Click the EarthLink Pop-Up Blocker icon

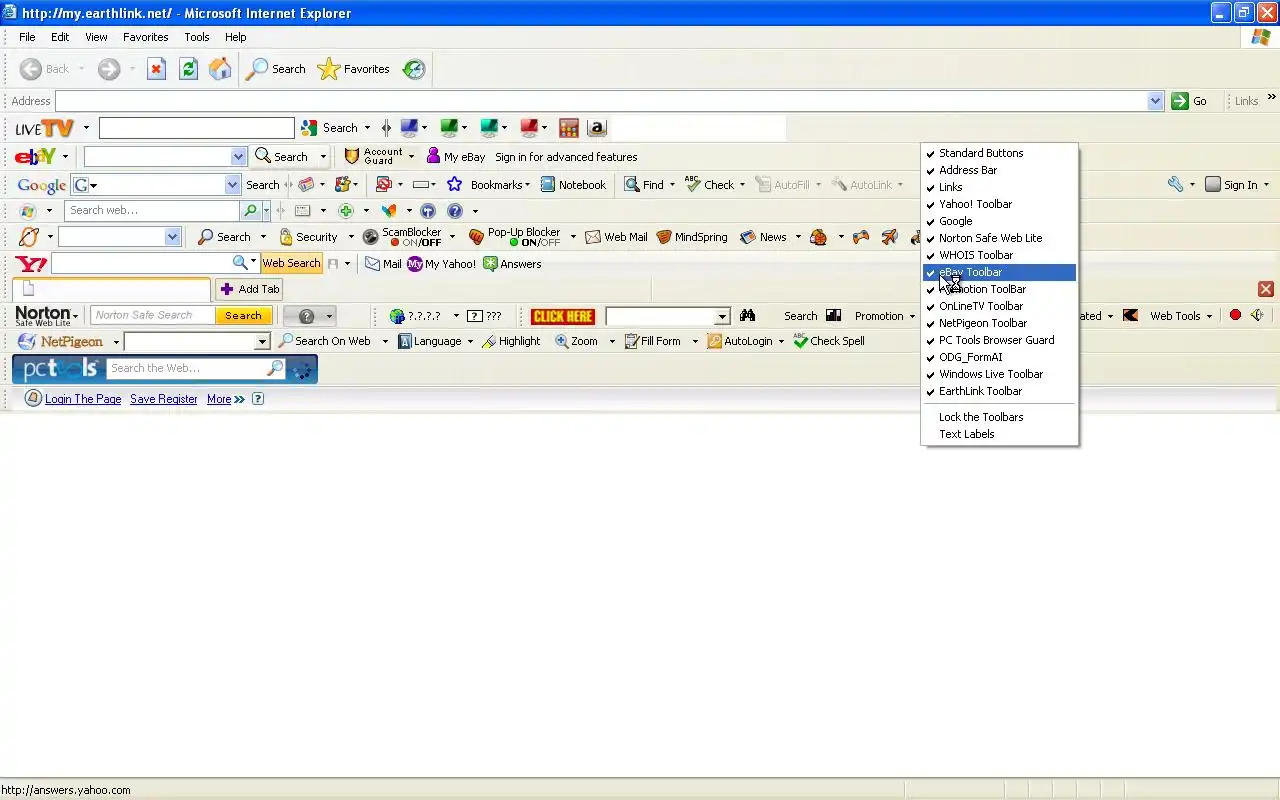click(476, 237)
